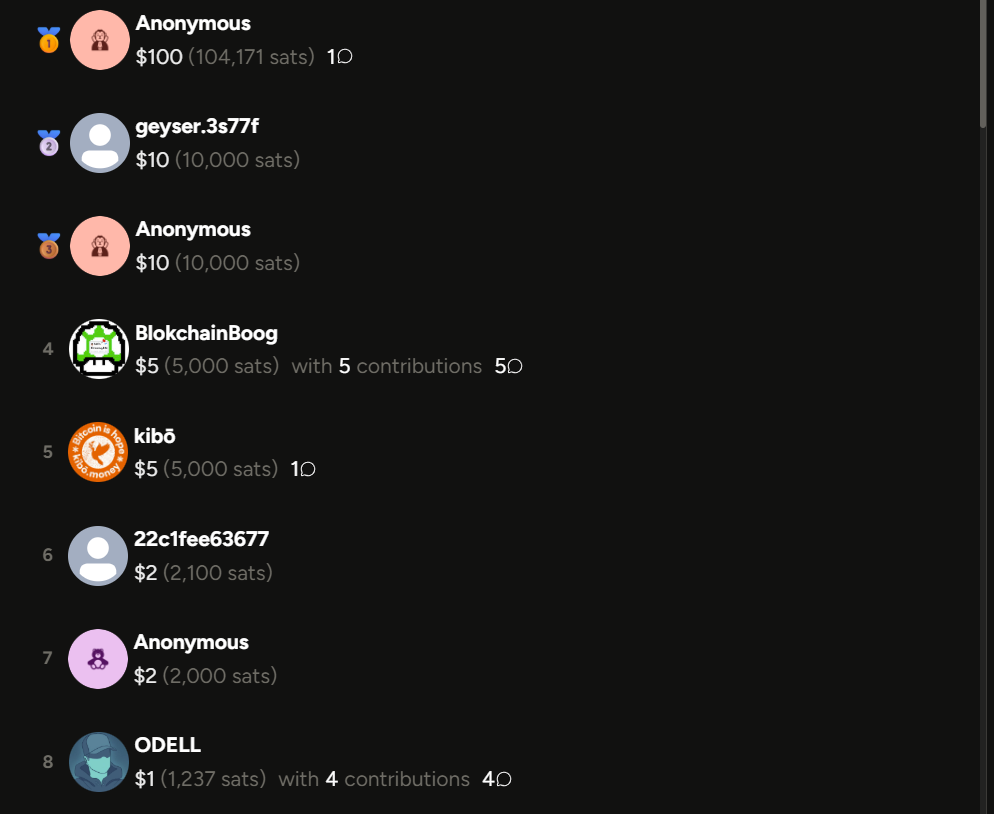Open the purple teddy bear Anonymous avatar
Viewport: 994px width, 814px height.
pos(98,659)
